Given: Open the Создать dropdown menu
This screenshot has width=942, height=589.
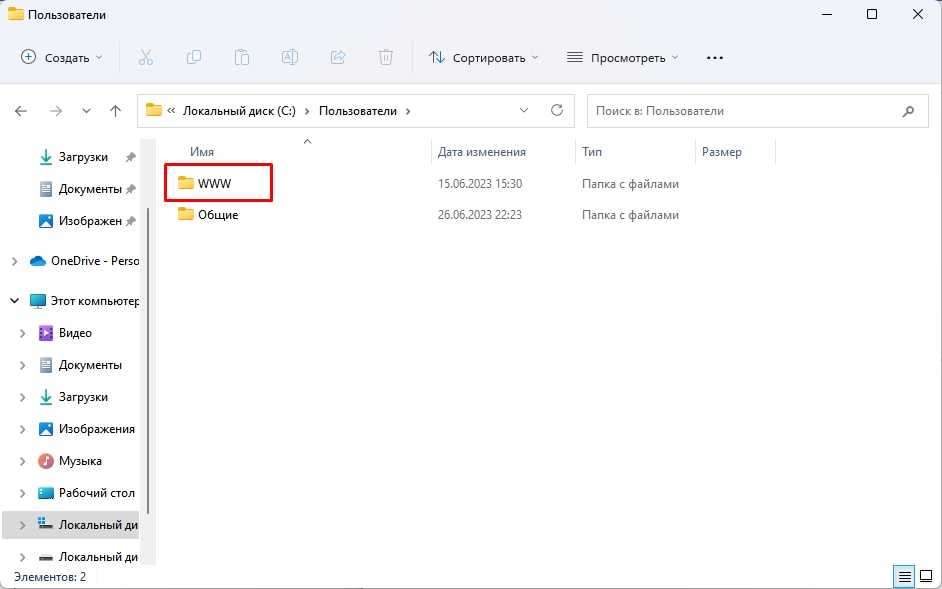Looking at the screenshot, I should click(x=62, y=57).
